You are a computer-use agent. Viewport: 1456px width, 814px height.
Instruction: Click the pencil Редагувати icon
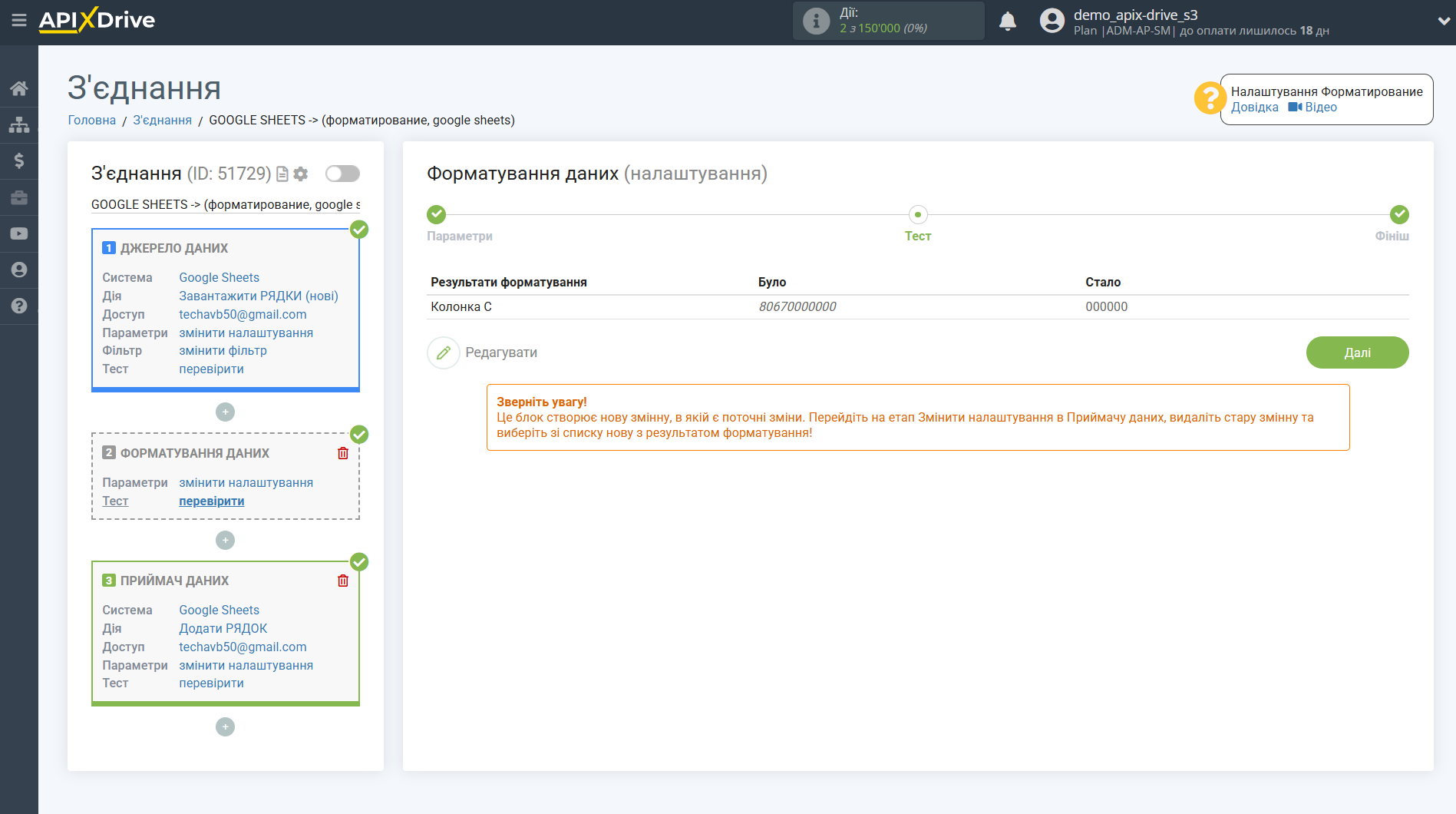[444, 352]
